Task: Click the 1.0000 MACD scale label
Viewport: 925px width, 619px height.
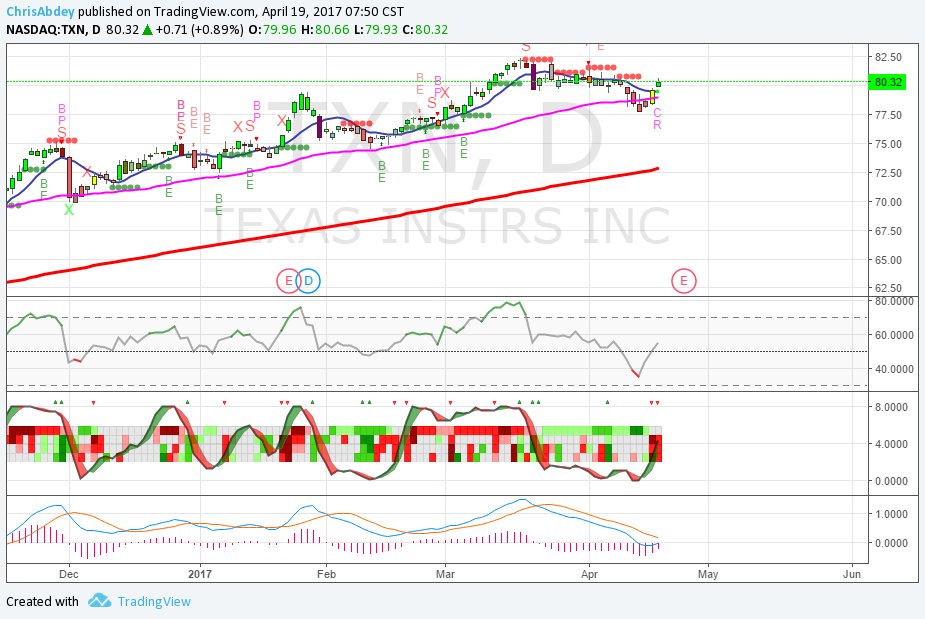Action: tap(891, 514)
